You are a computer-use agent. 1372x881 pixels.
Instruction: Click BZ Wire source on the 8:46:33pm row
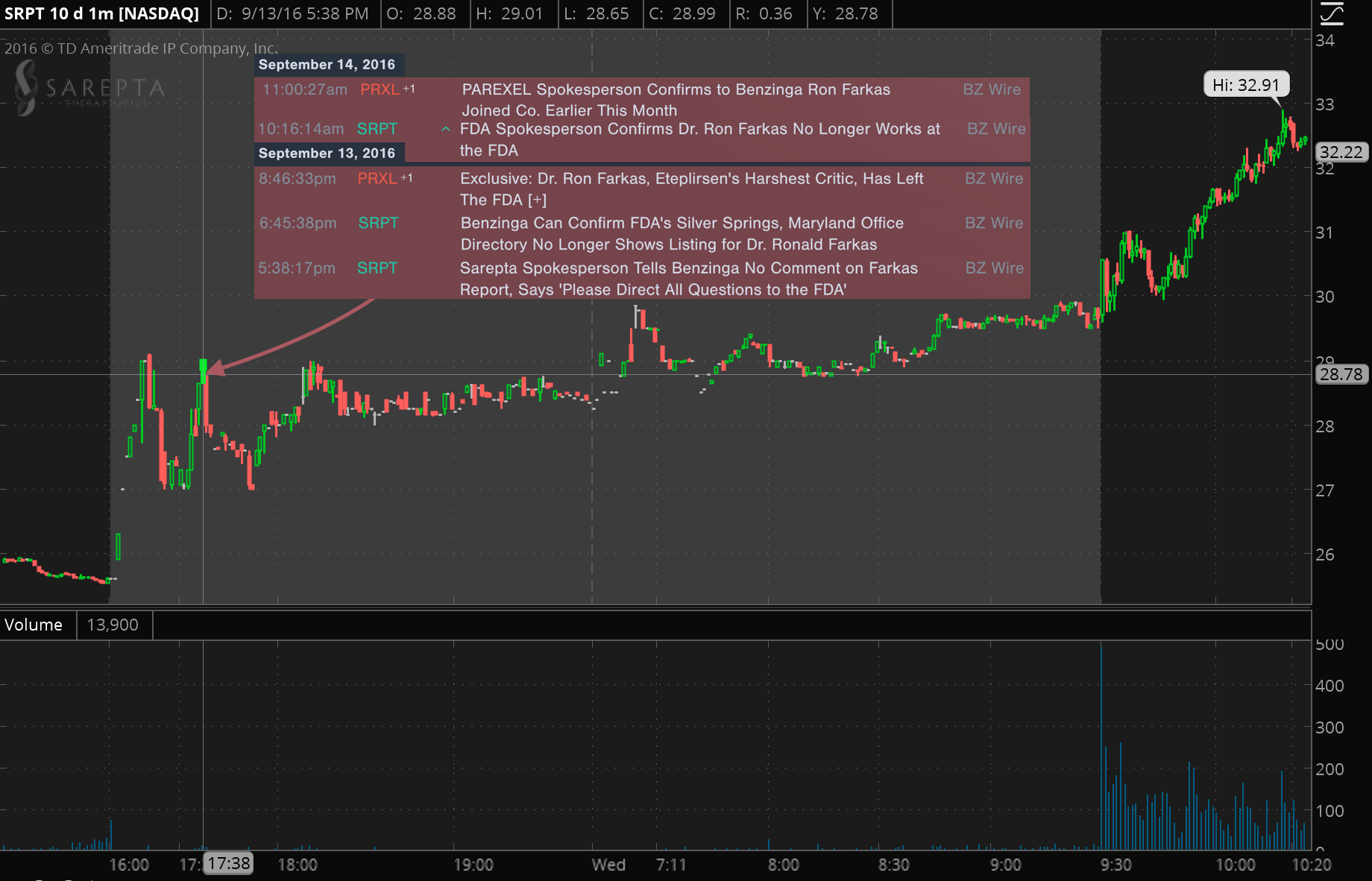click(994, 179)
